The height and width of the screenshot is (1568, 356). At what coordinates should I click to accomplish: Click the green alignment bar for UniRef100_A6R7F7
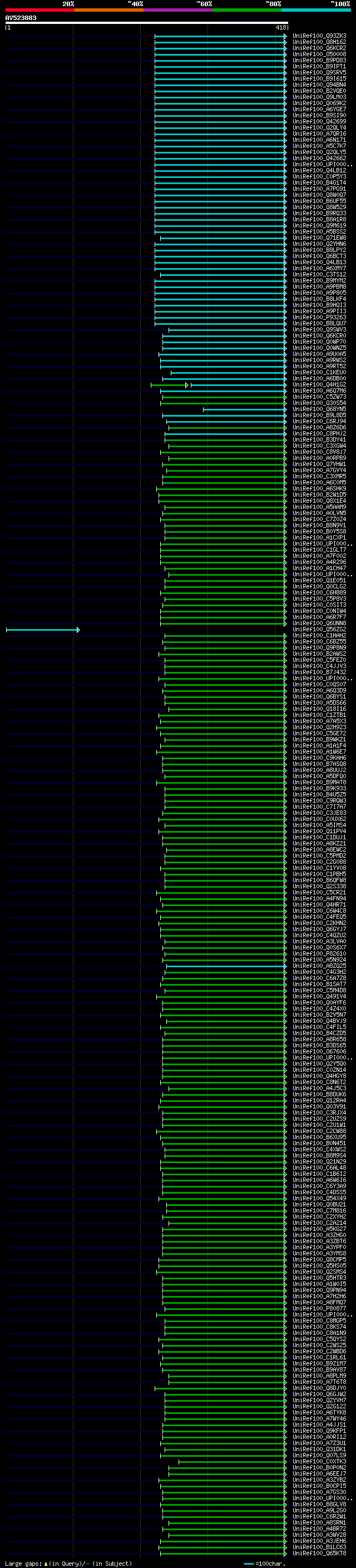click(224, 617)
